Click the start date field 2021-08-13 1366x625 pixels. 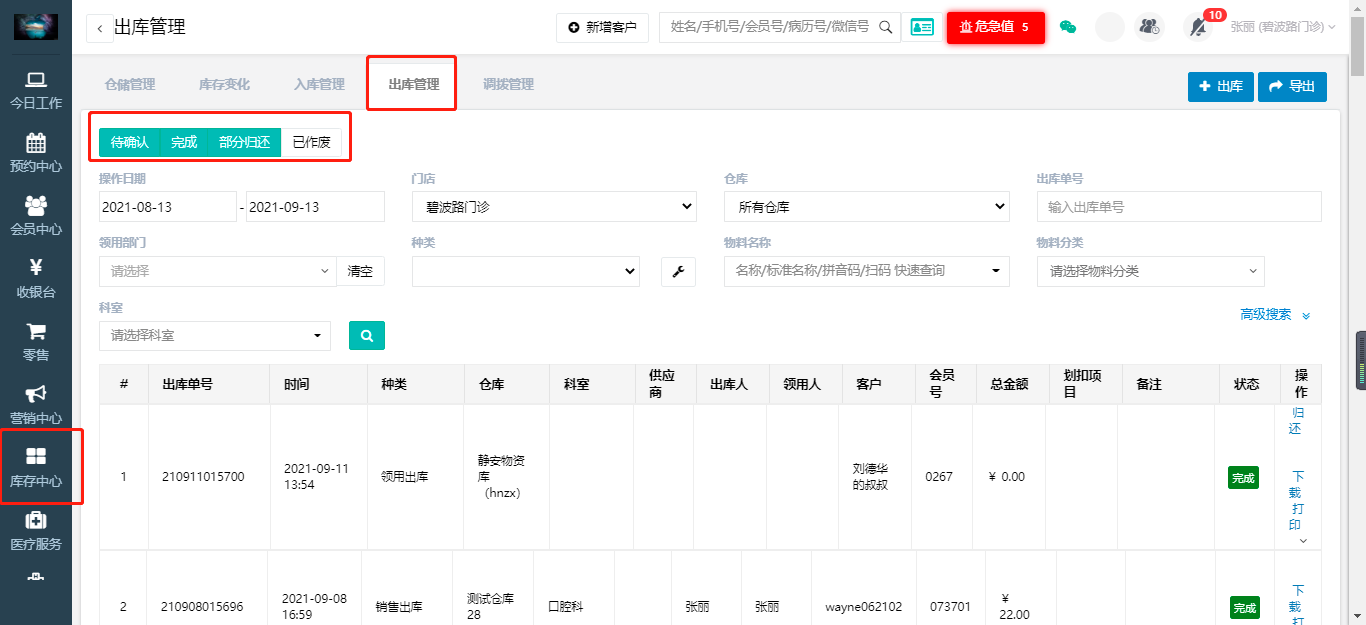tap(168, 207)
